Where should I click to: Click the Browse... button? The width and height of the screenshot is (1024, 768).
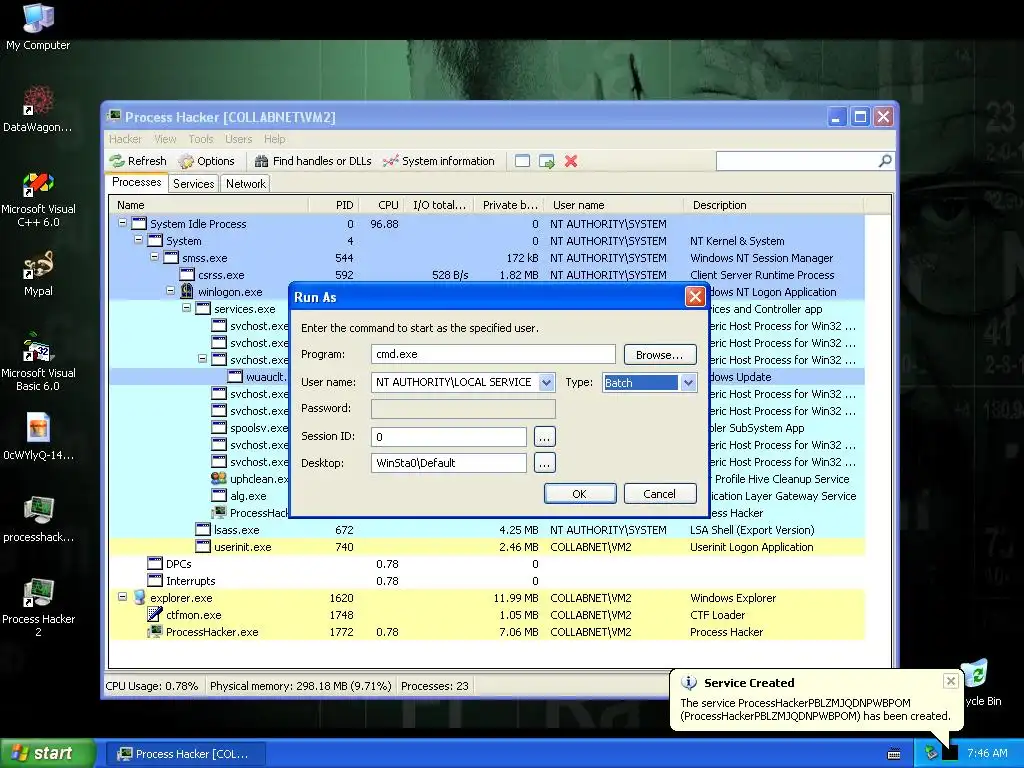point(660,355)
